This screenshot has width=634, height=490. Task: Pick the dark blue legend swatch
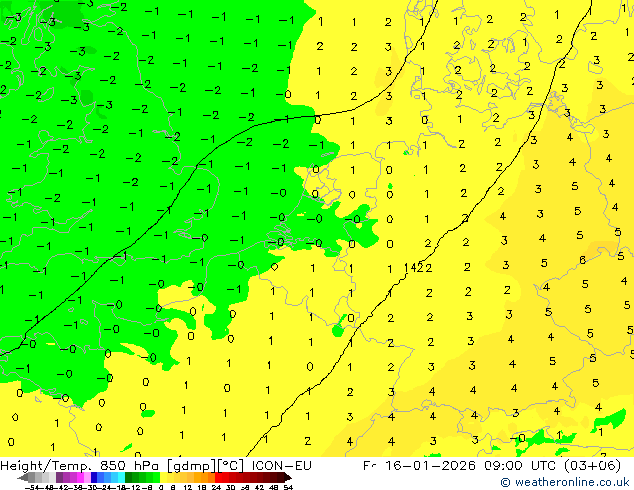94,477
